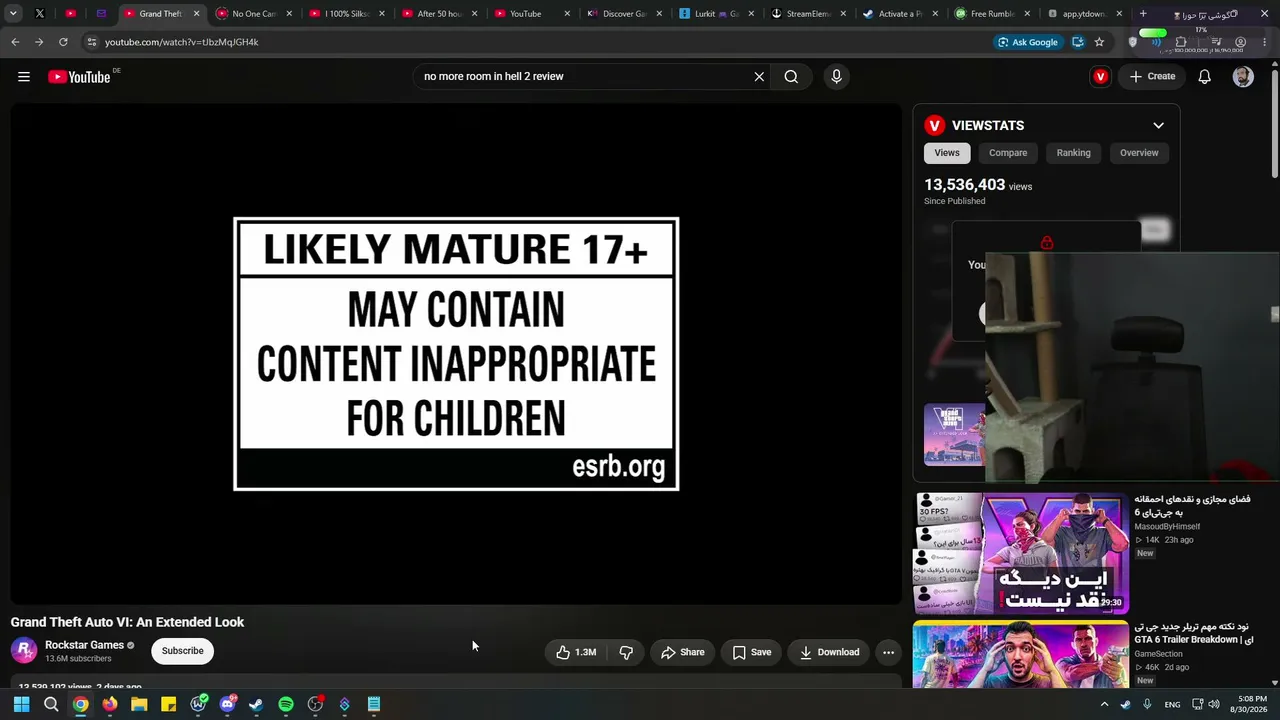Open YouTube notifications bell
Screen dimensions: 1280x720
tap(1205, 77)
